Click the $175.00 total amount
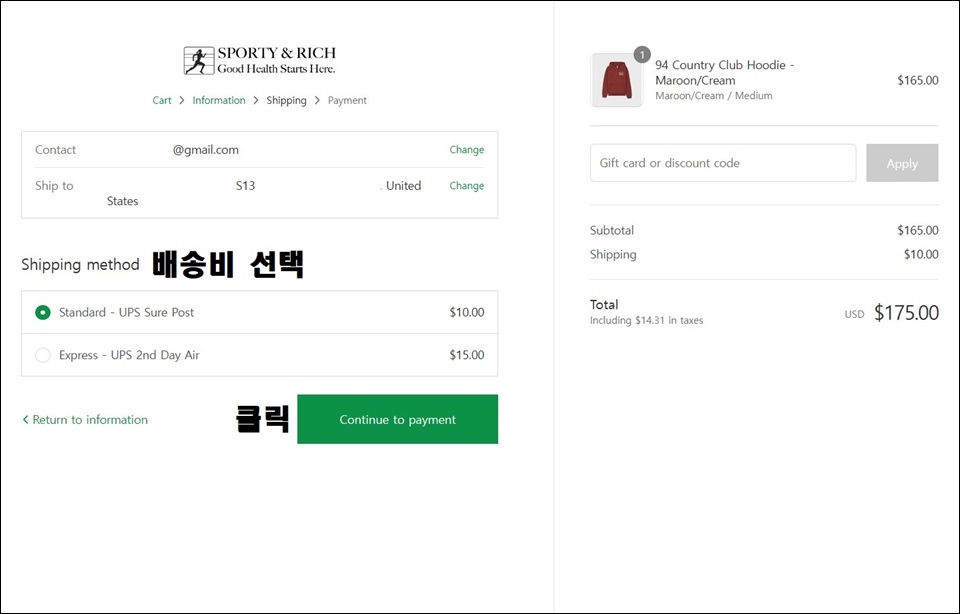Image resolution: width=960 pixels, height=614 pixels. 906,313
